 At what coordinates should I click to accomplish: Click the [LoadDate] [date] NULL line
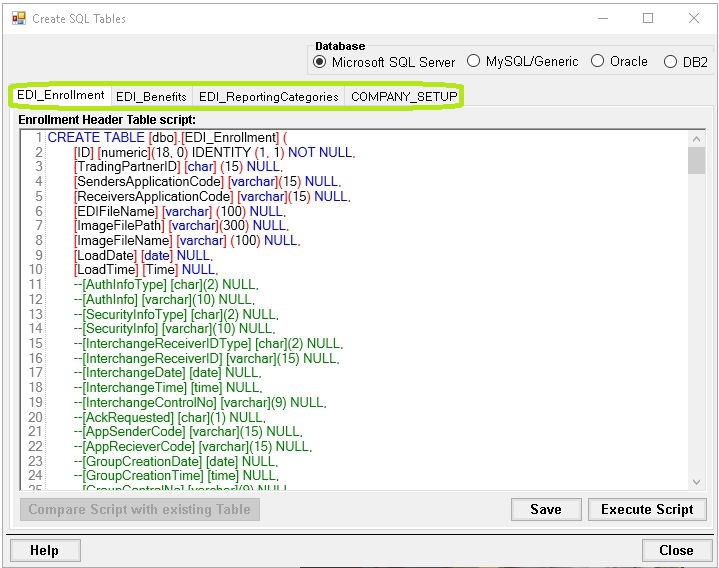tap(143, 255)
